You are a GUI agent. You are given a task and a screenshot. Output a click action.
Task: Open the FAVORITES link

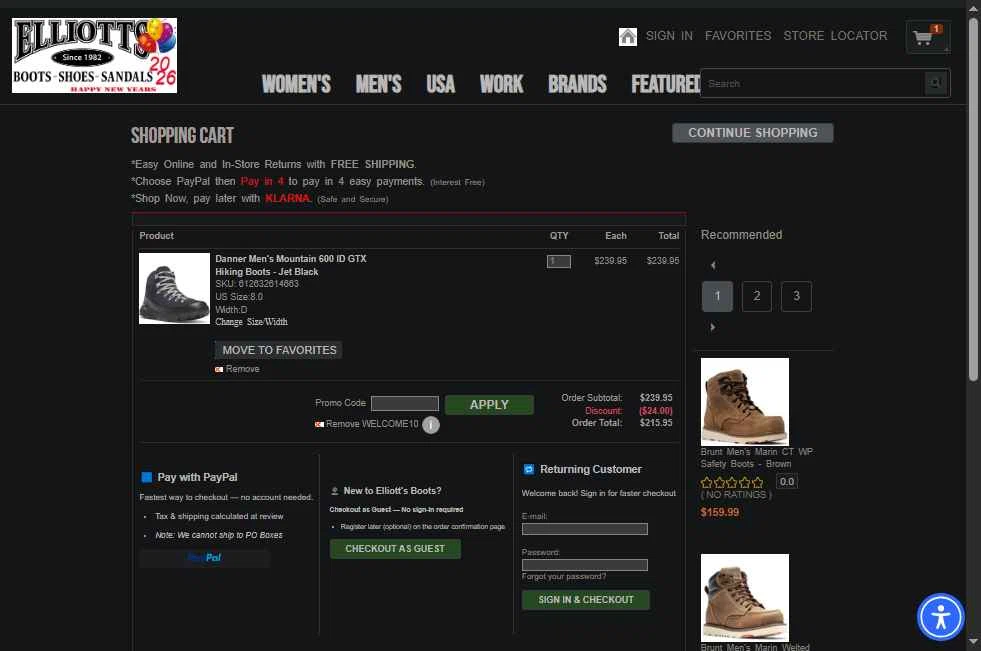738,36
